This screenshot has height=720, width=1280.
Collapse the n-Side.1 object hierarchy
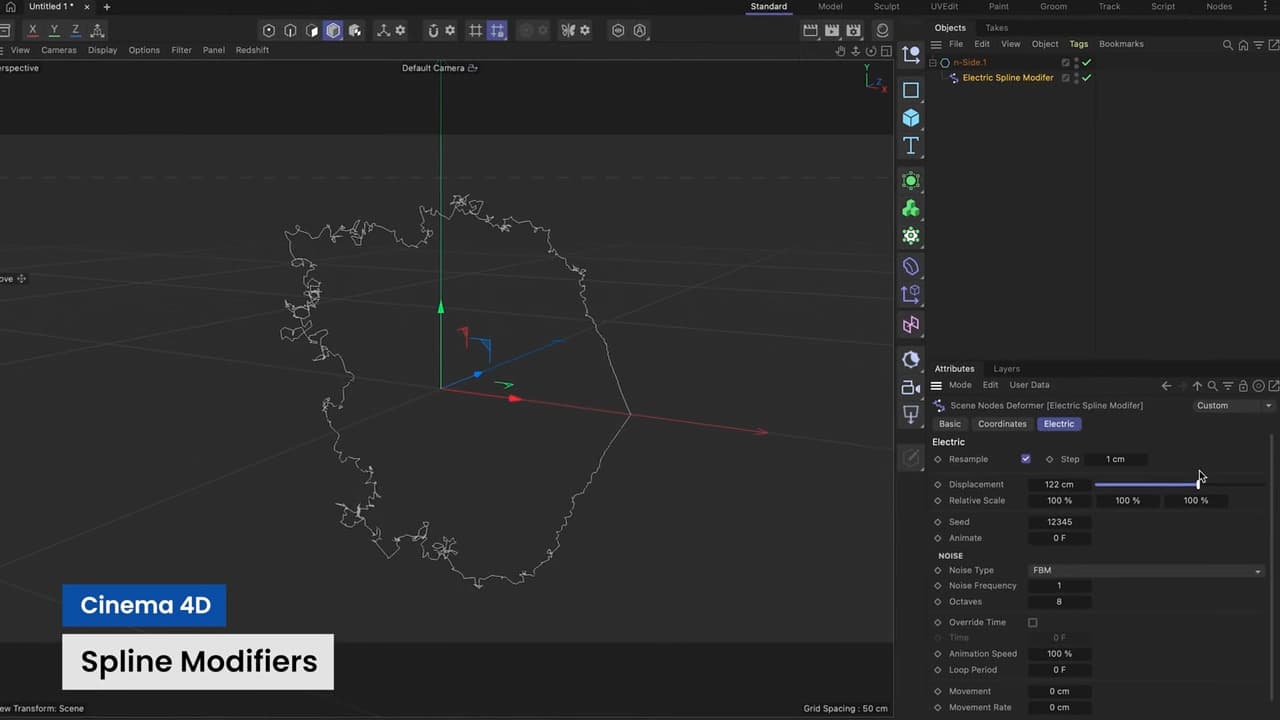pyautogui.click(x=935, y=62)
